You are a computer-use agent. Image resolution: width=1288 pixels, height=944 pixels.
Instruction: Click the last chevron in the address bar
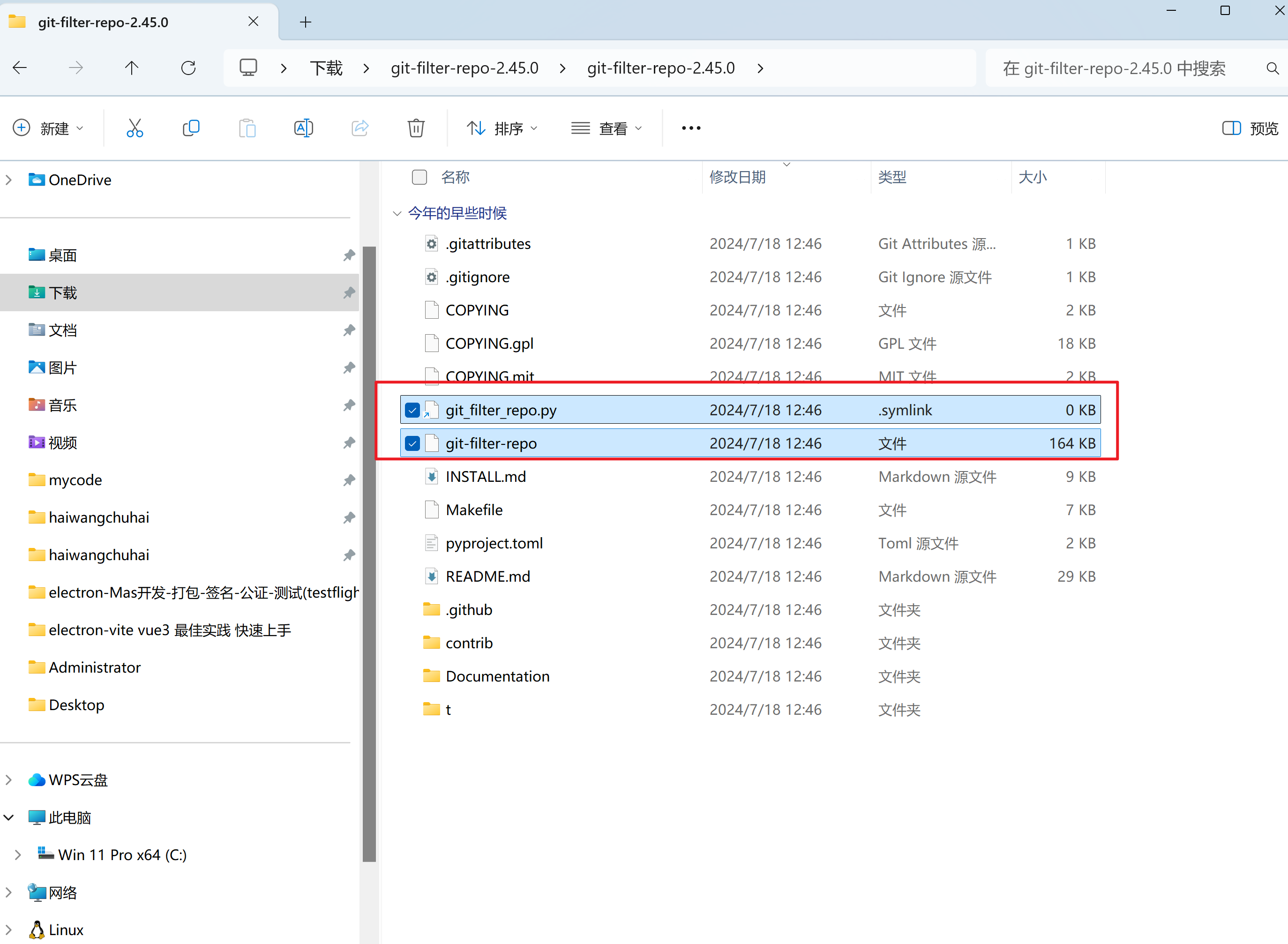pos(760,68)
